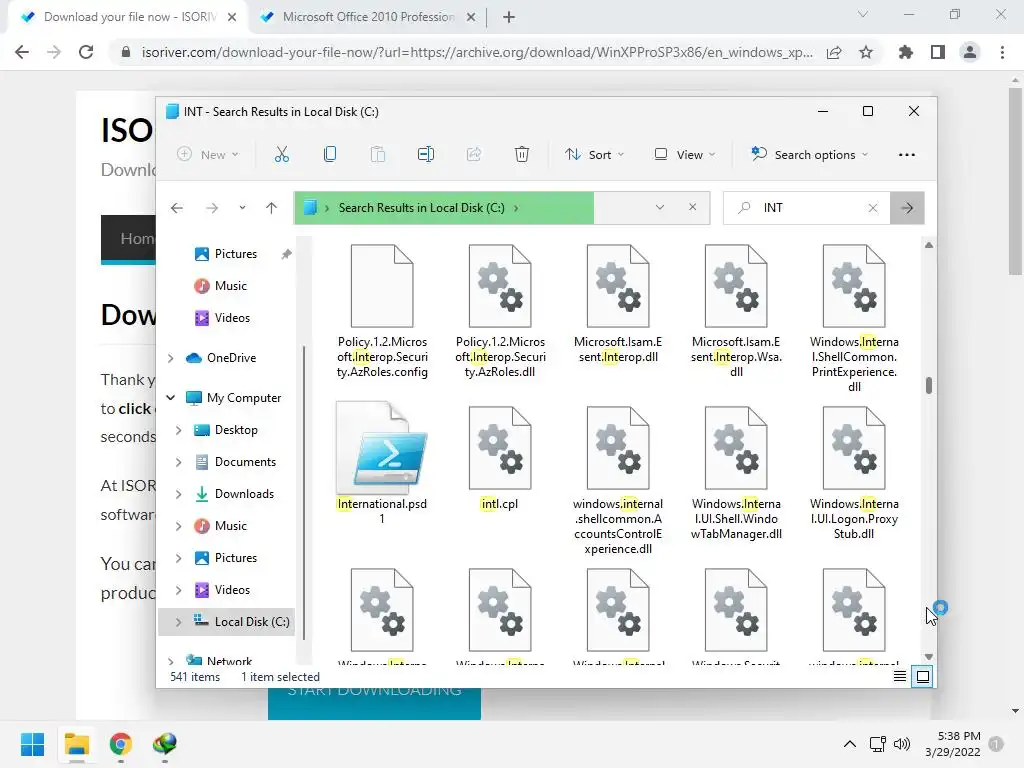Select Microsoft.Isam.Esent.Interop.Wsa.dll file
Image resolution: width=1024 pixels, height=768 pixels.
[x=736, y=312]
